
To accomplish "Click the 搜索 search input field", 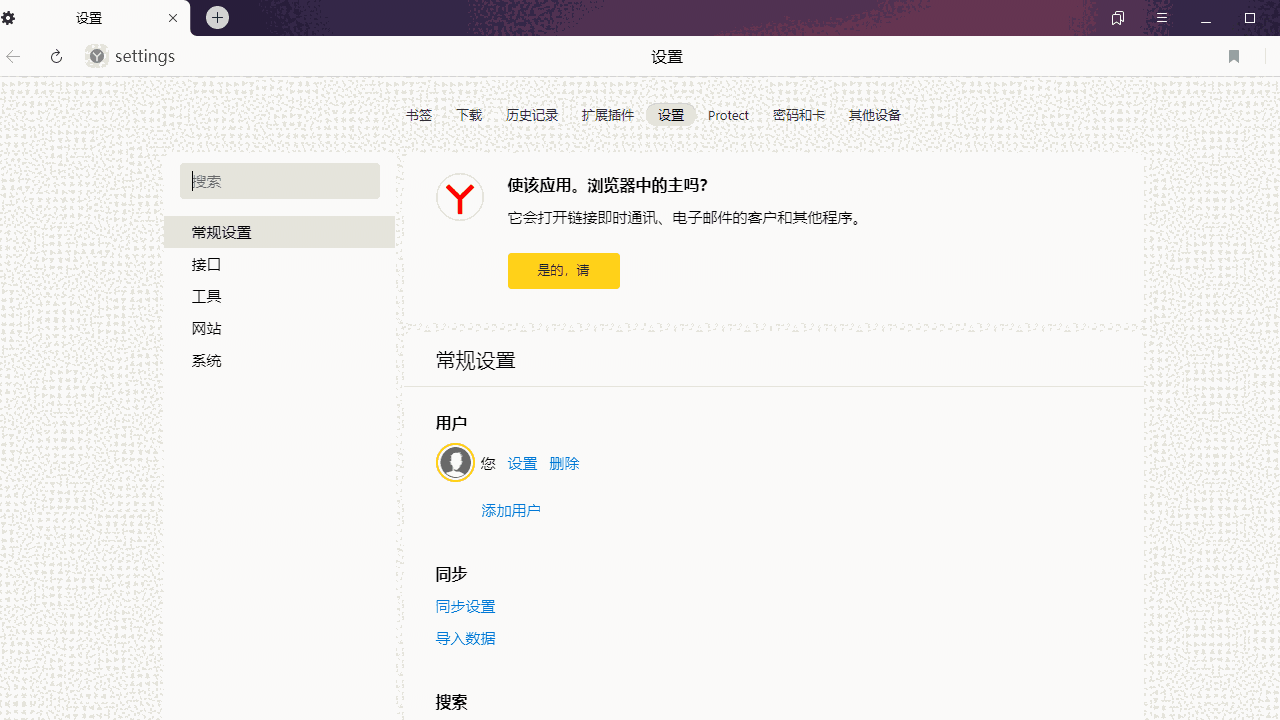I will coord(280,181).
